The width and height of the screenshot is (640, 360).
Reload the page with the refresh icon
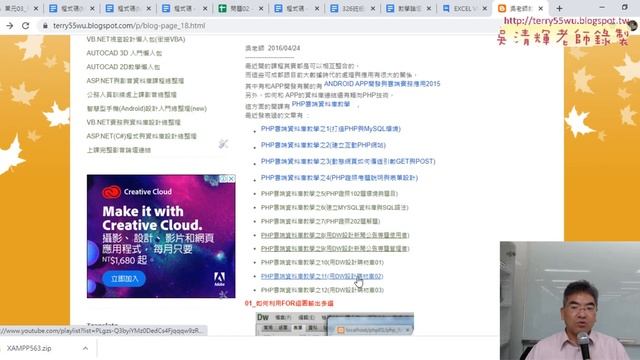(25, 26)
